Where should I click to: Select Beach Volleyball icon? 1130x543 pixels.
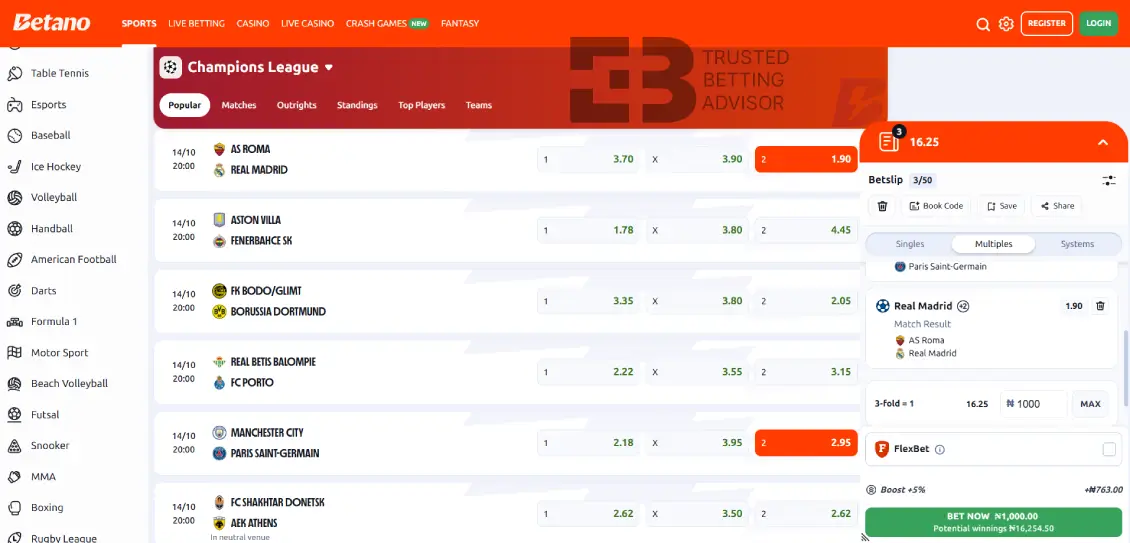coord(14,384)
